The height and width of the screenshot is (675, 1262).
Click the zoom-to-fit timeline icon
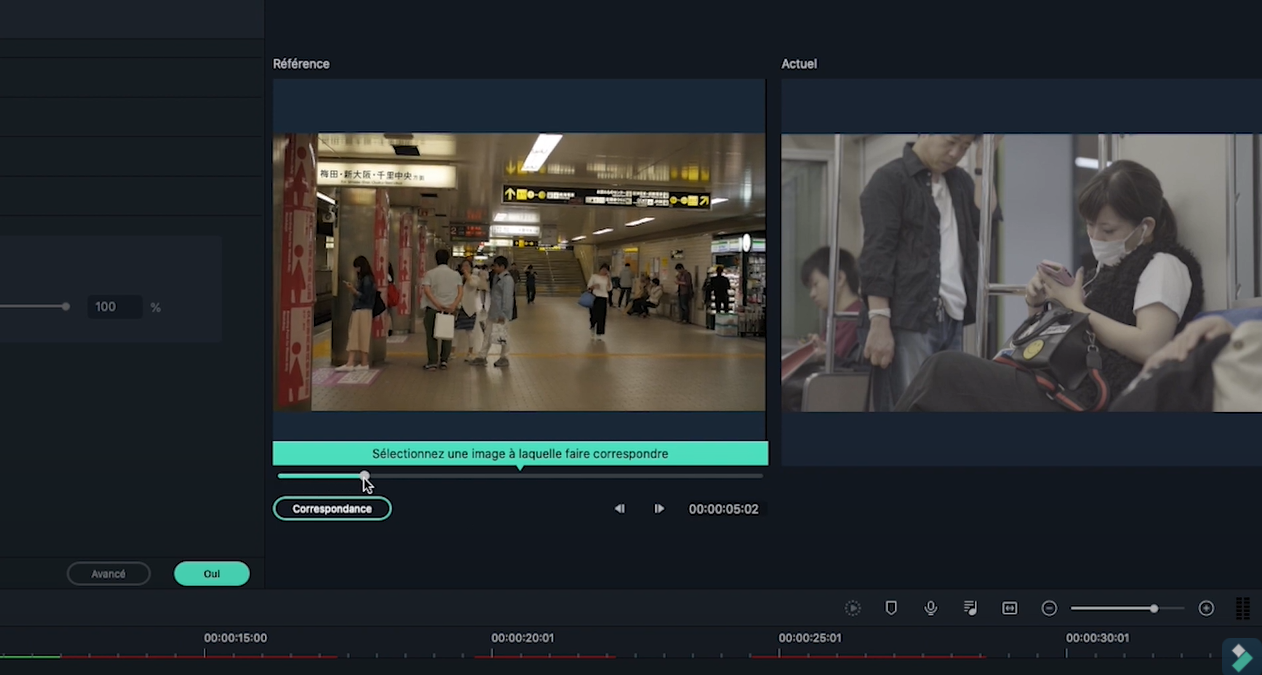point(1010,608)
